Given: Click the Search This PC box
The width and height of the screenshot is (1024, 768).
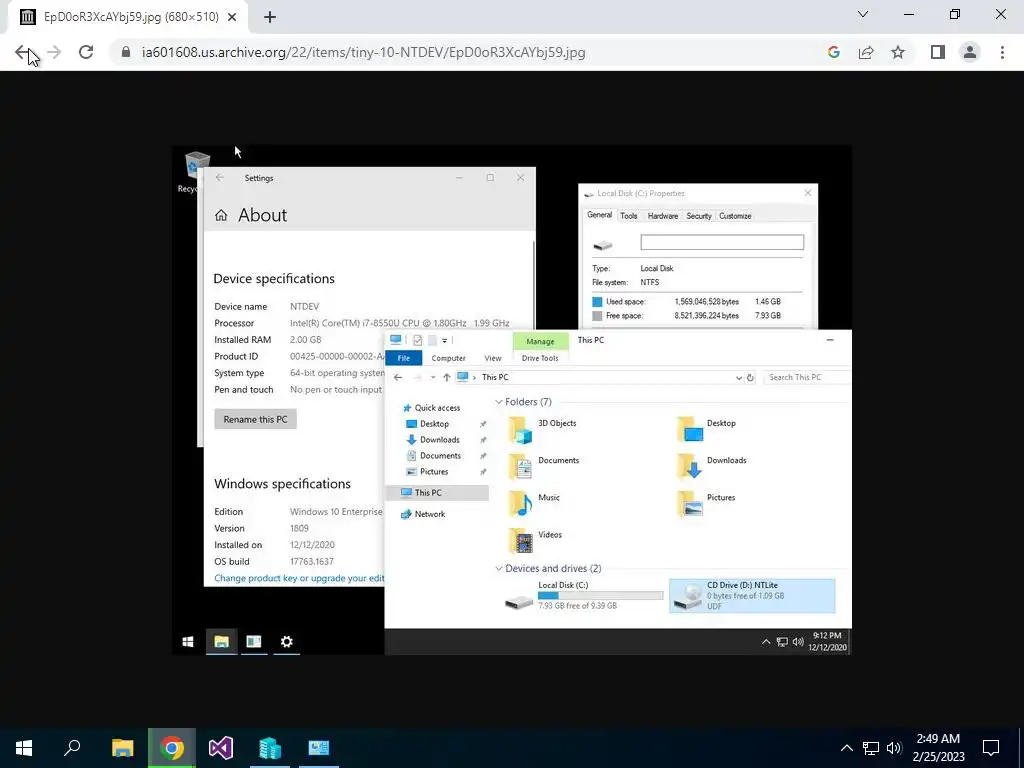Looking at the screenshot, I should (x=807, y=377).
